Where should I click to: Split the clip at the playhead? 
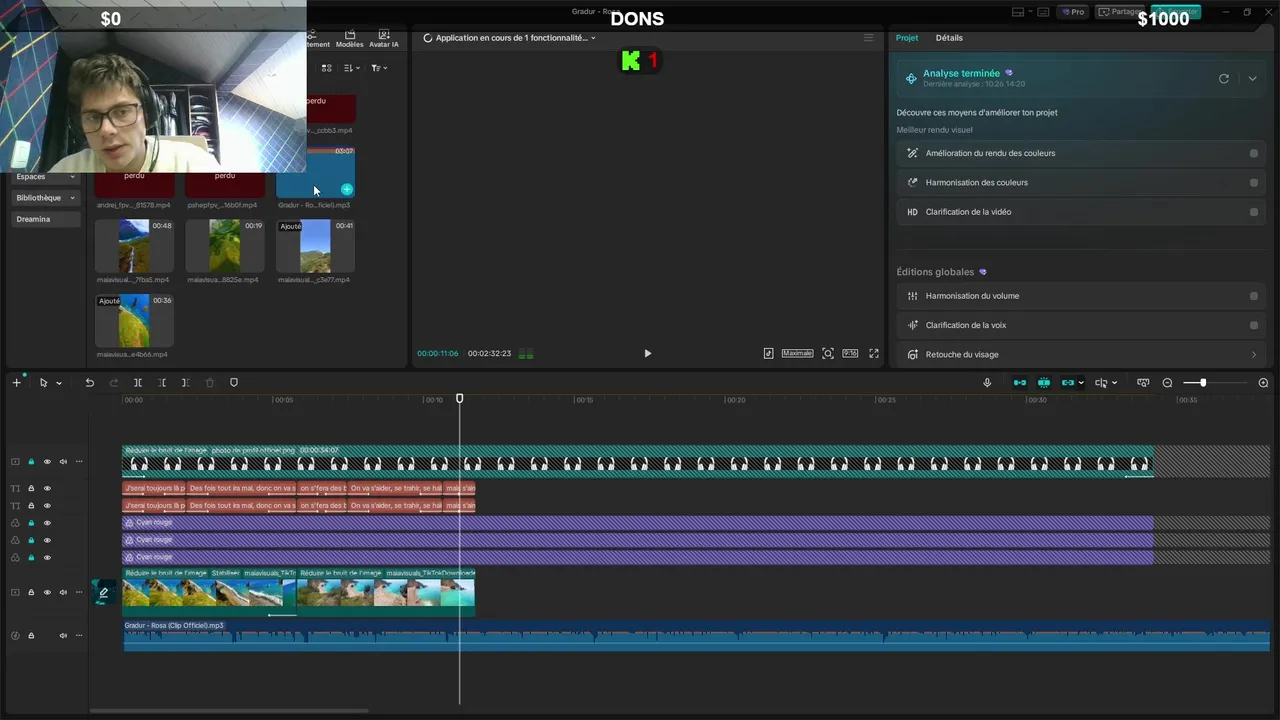point(138,383)
